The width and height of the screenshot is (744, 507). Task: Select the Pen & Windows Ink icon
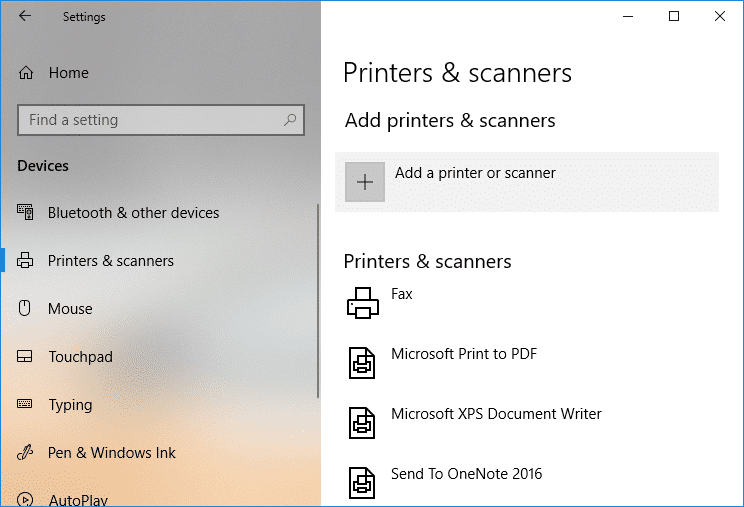pos(25,452)
